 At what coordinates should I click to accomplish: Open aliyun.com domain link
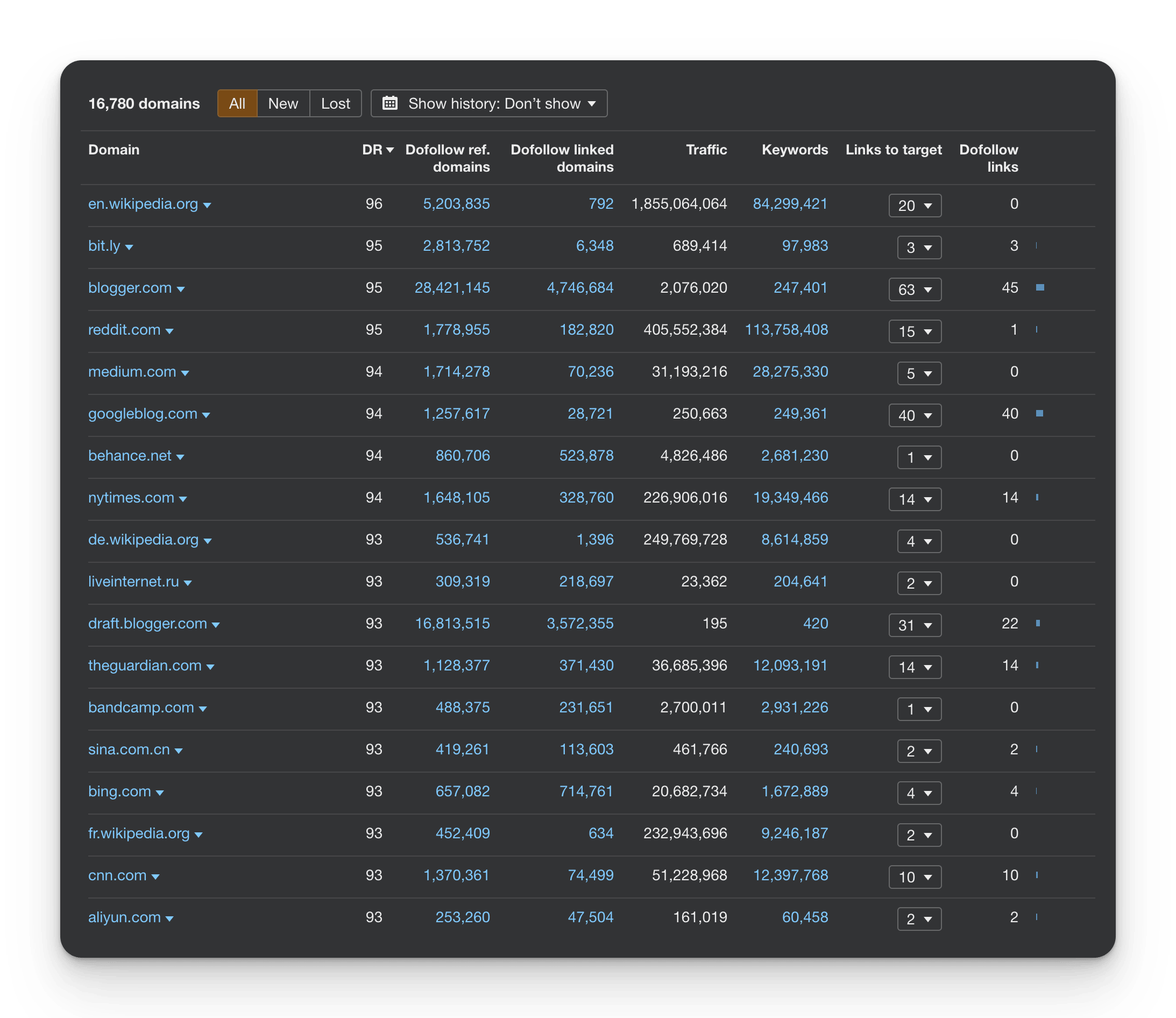point(124,917)
